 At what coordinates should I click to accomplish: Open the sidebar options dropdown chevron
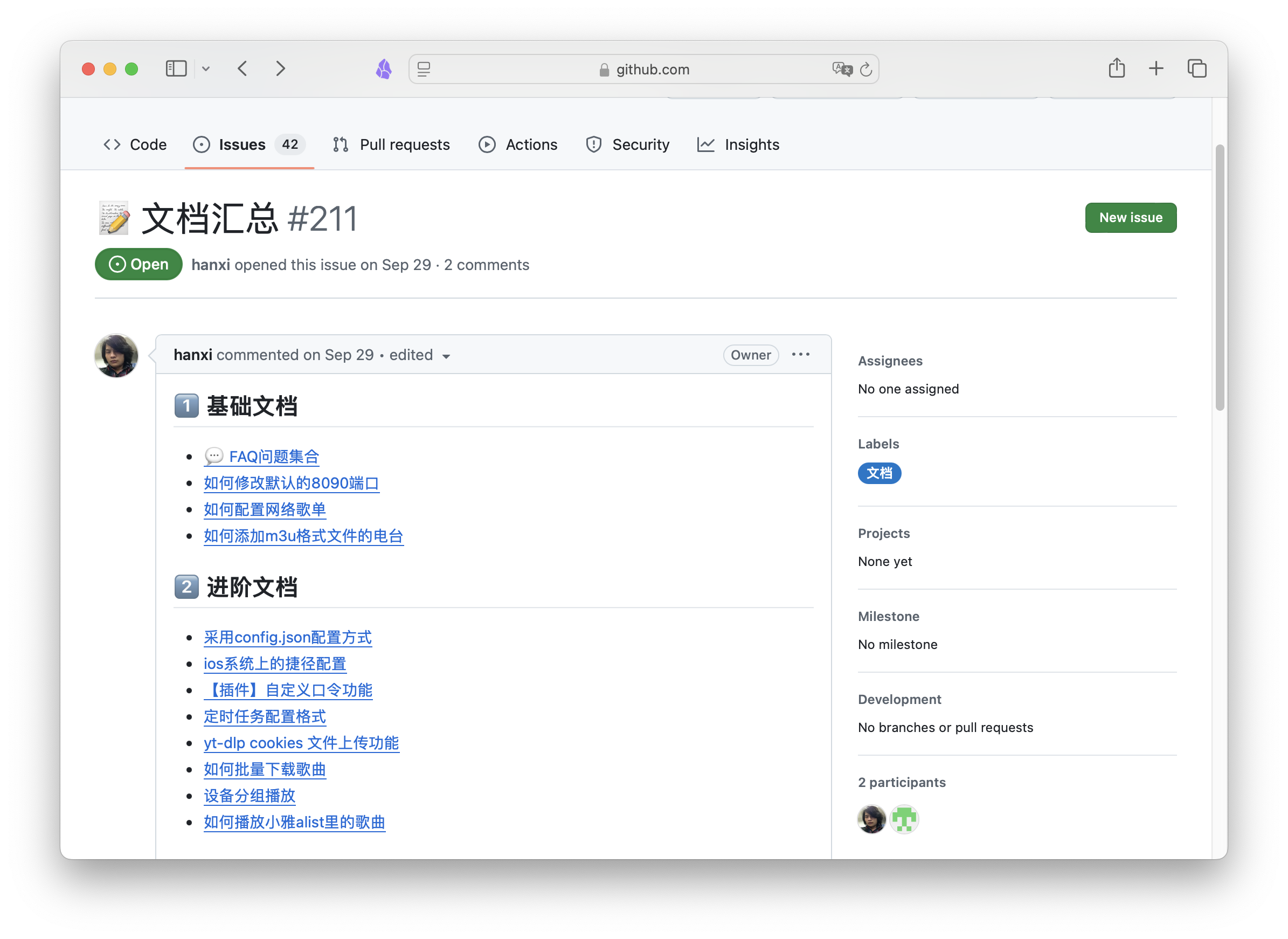point(206,69)
